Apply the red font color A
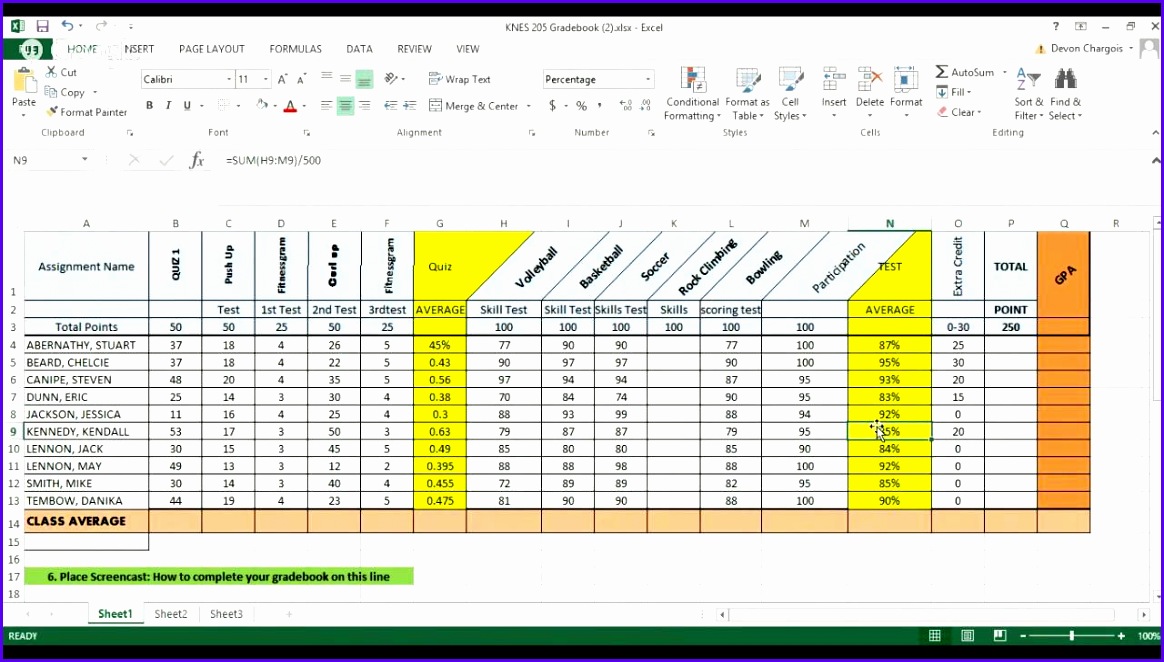The height and width of the screenshot is (662, 1164). pyautogui.click(x=290, y=105)
